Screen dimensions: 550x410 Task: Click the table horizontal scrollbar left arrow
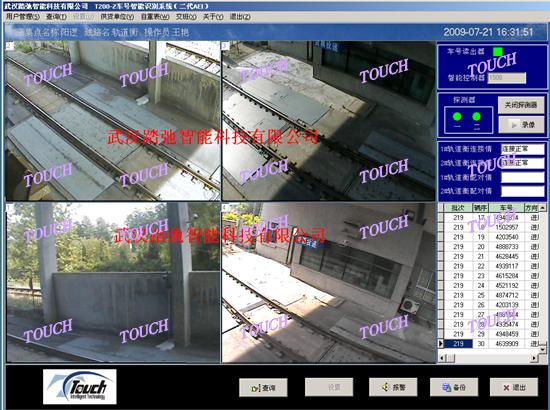442,358
